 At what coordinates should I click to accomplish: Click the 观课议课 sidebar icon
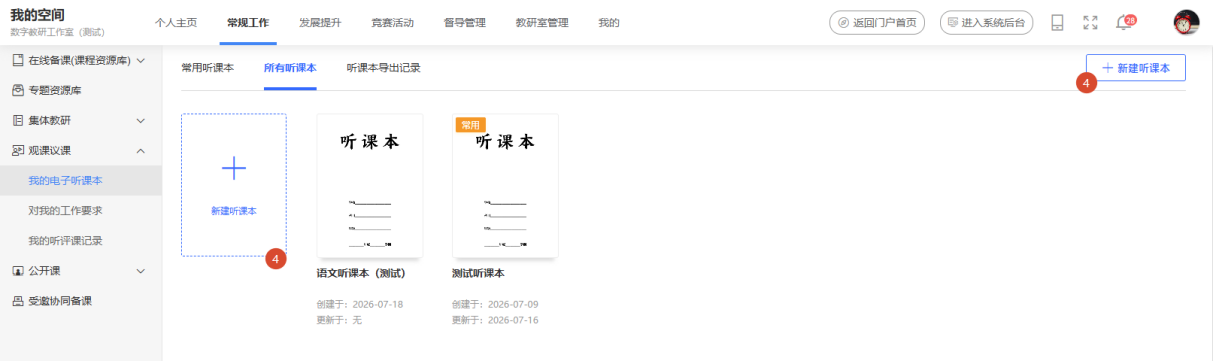(x=17, y=150)
